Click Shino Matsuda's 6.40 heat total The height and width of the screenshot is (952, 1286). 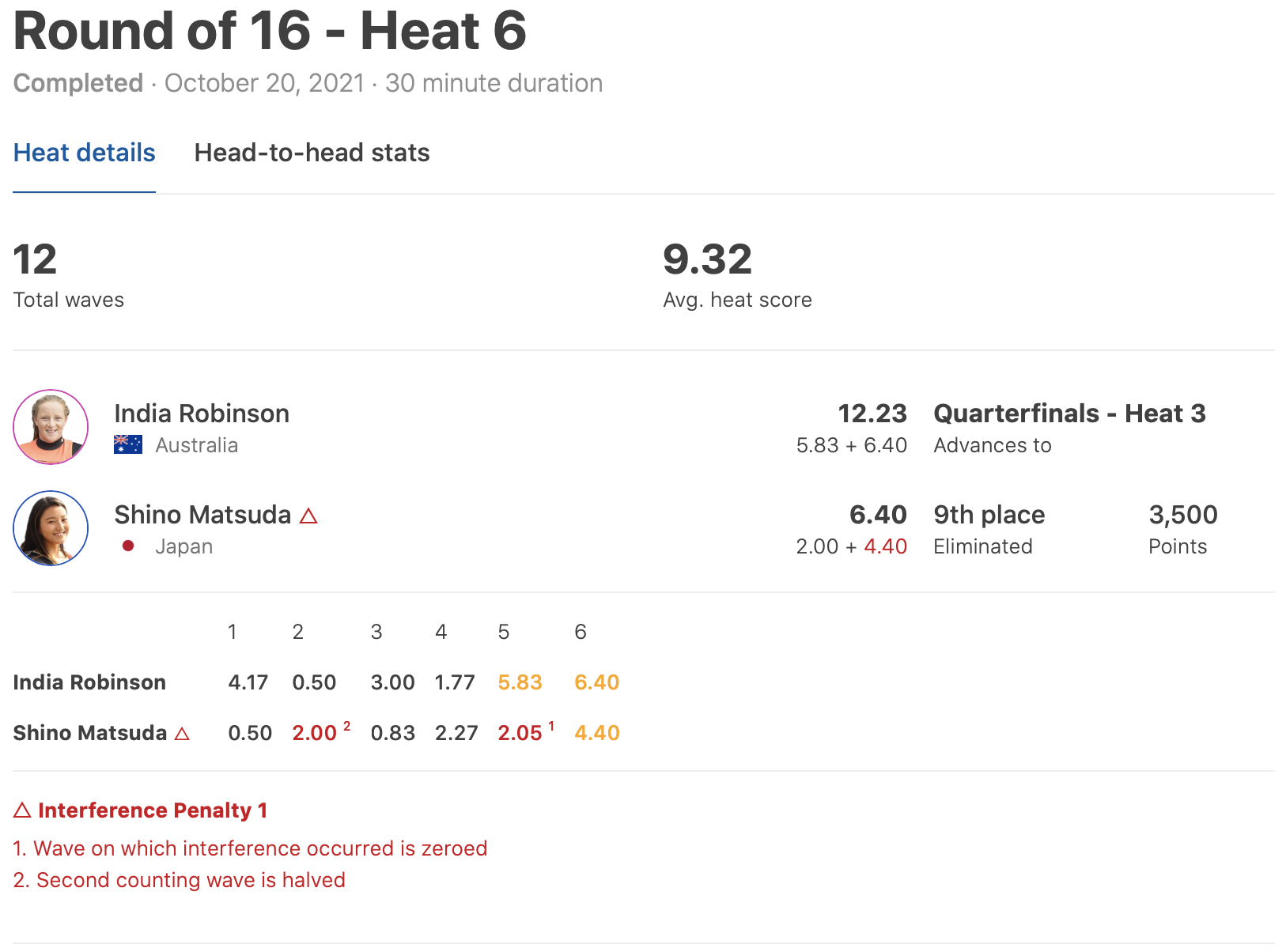[x=878, y=515]
